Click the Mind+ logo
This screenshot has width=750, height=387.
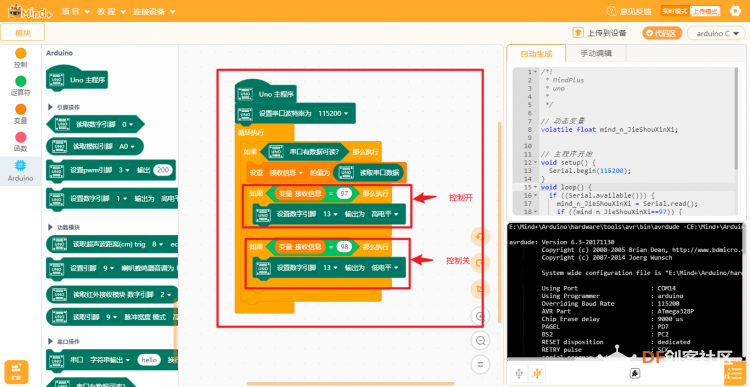(x=31, y=11)
